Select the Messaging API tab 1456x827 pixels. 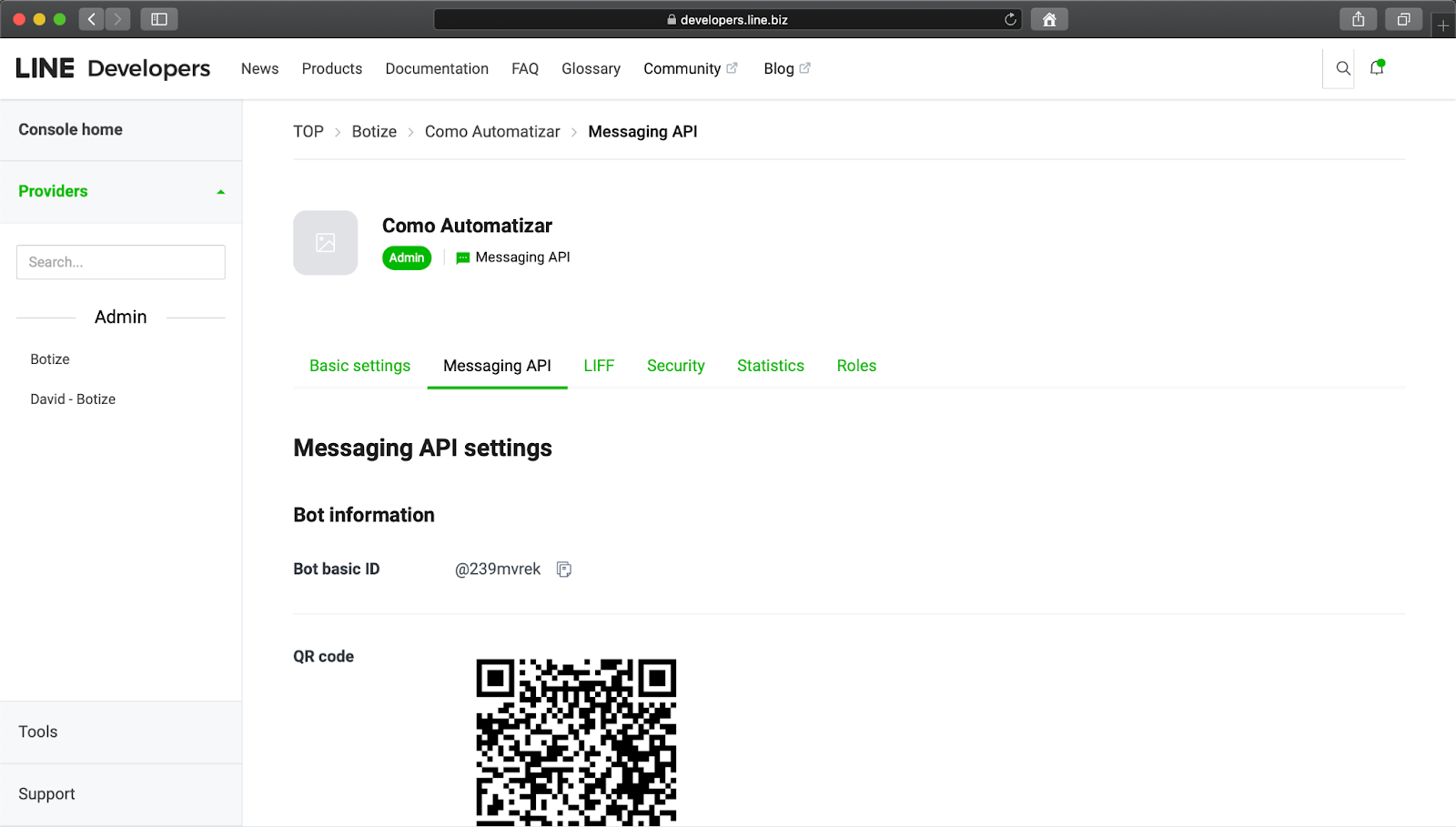click(x=497, y=366)
